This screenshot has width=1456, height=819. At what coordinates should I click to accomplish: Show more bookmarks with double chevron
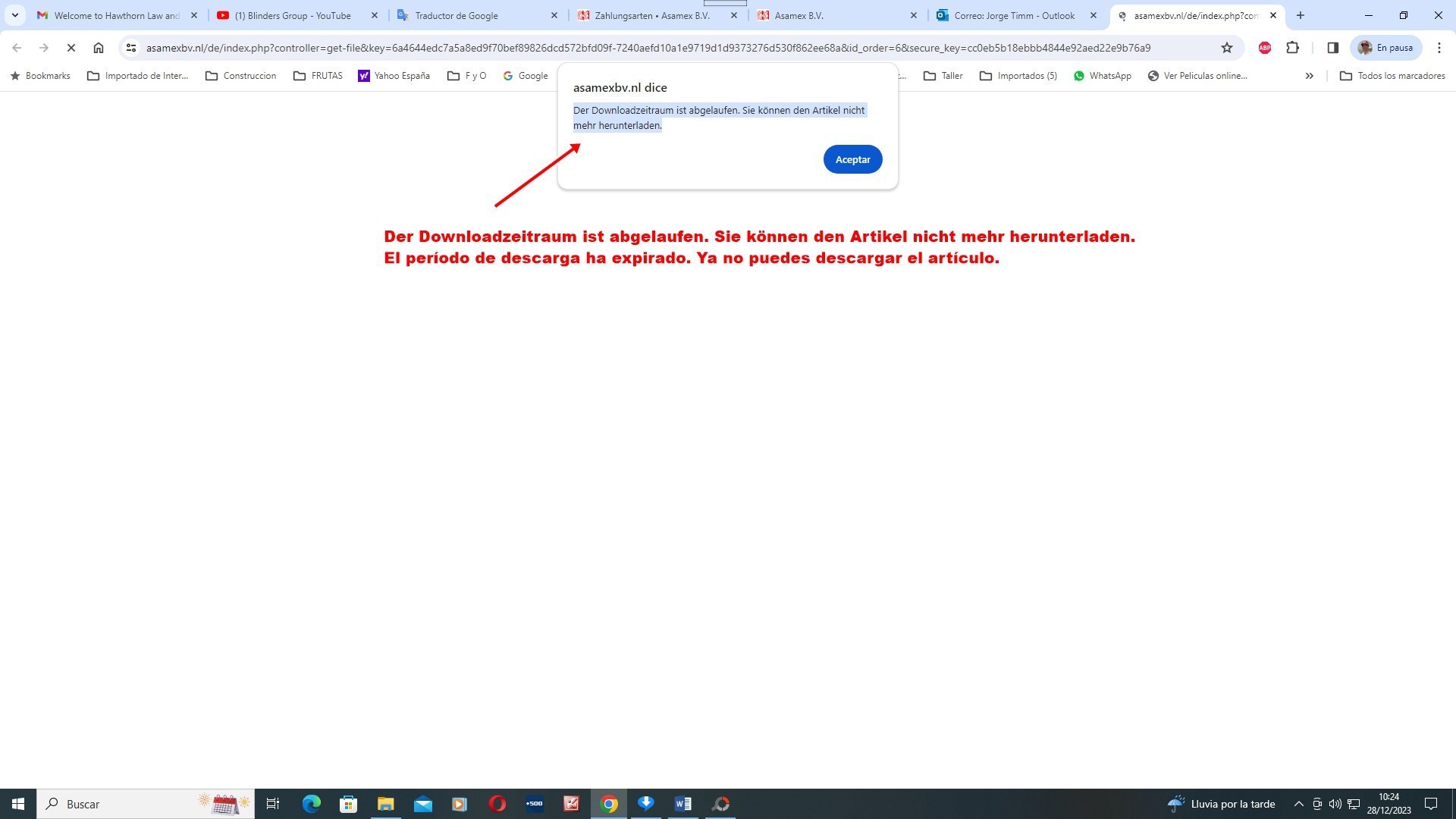click(x=1309, y=76)
